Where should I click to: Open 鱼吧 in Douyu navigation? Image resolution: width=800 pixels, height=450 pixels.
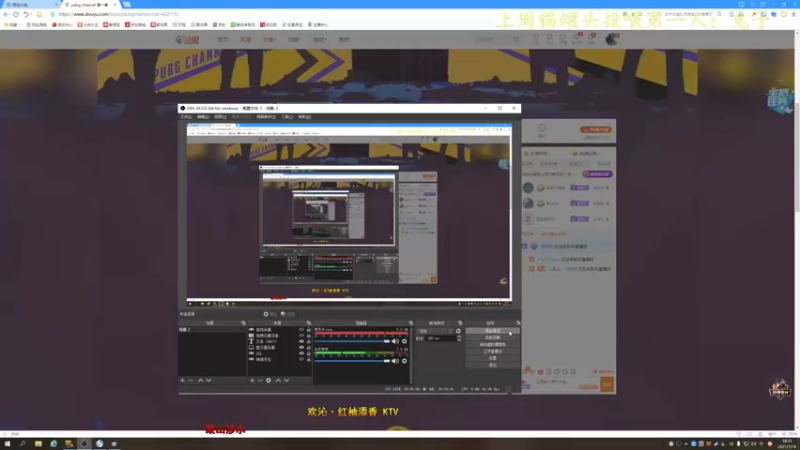click(344, 39)
